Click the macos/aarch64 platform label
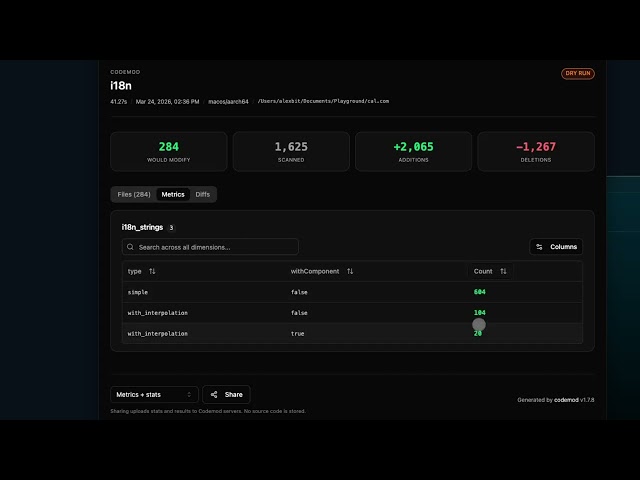This screenshot has width=640, height=480. tap(228, 102)
